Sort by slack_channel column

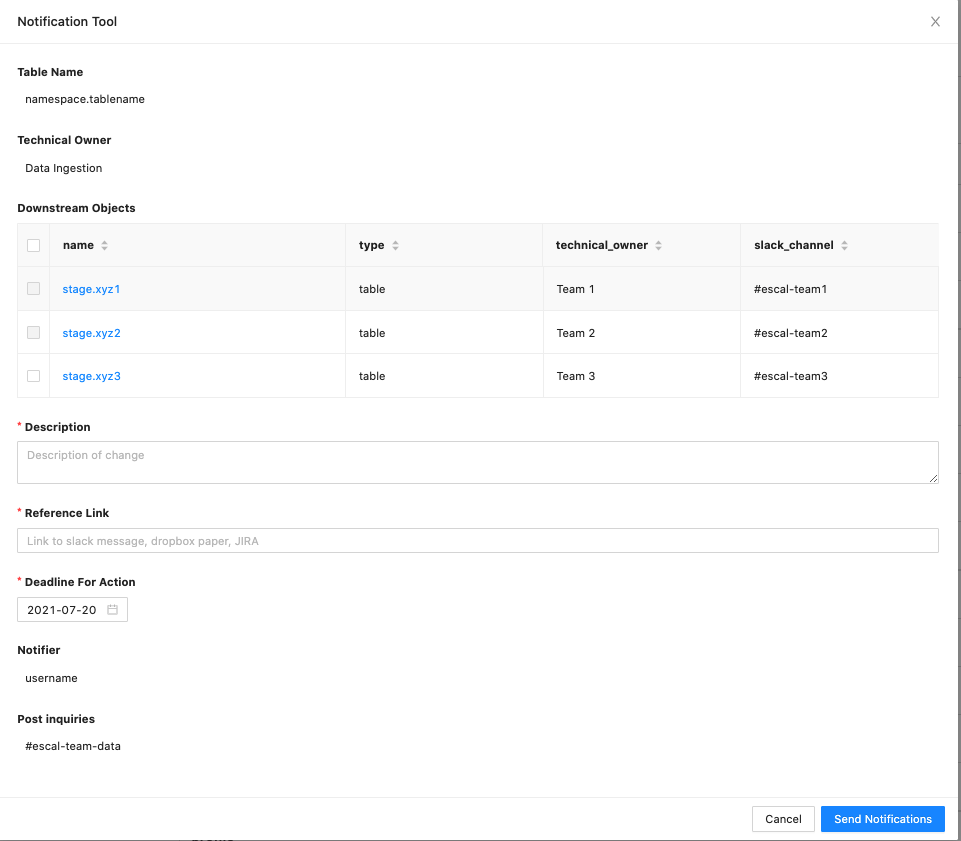tap(844, 246)
